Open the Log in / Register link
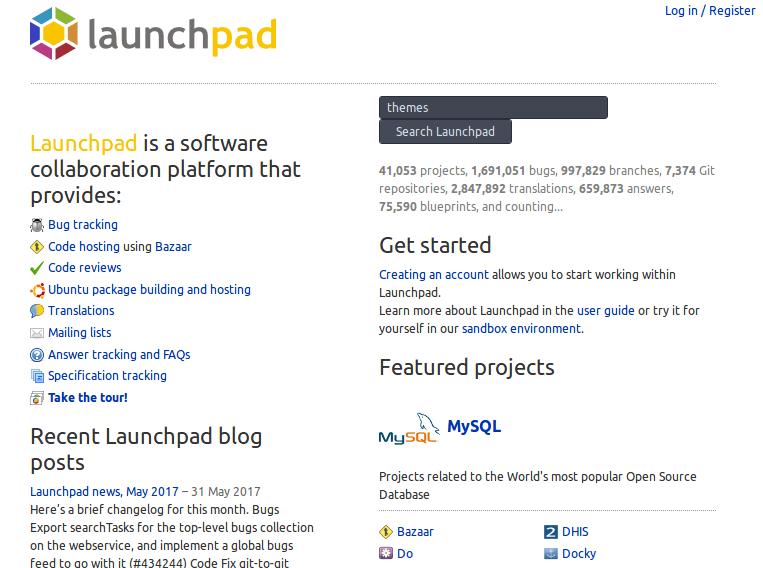The image size is (763, 568). tap(710, 11)
